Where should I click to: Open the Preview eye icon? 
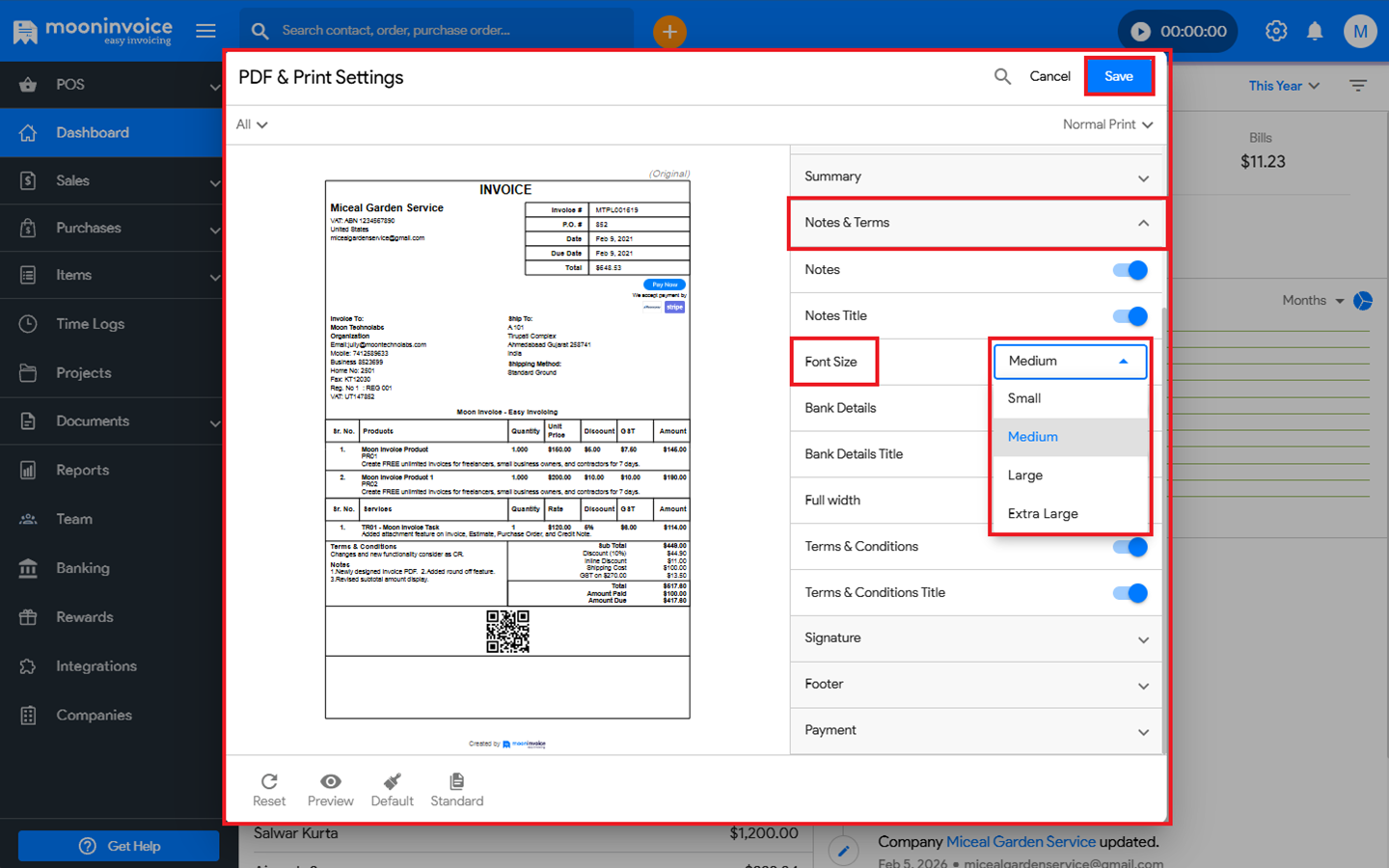click(x=330, y=781)
